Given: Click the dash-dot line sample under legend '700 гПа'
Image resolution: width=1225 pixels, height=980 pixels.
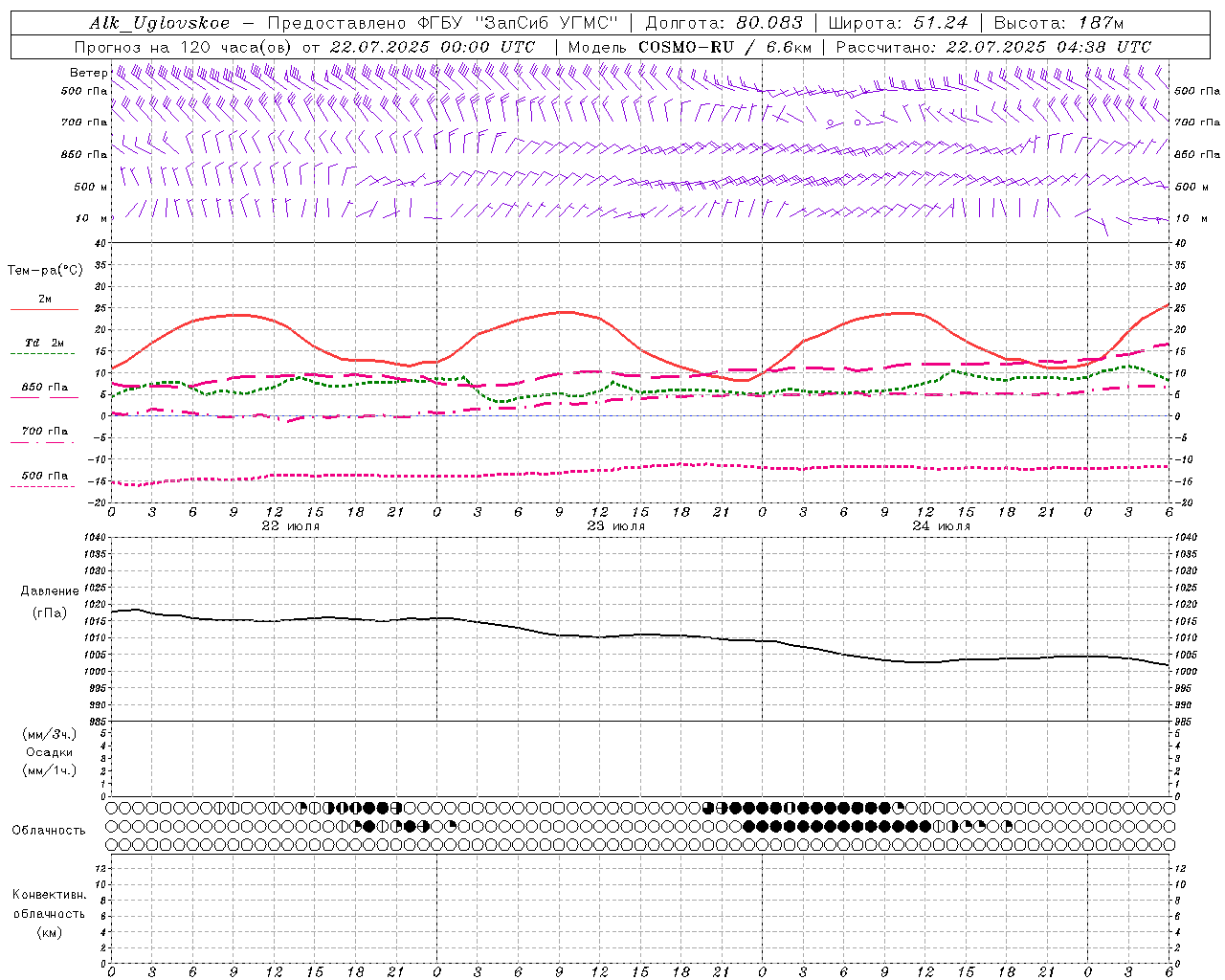Looking at the screenshot, I should pos(42,443).
